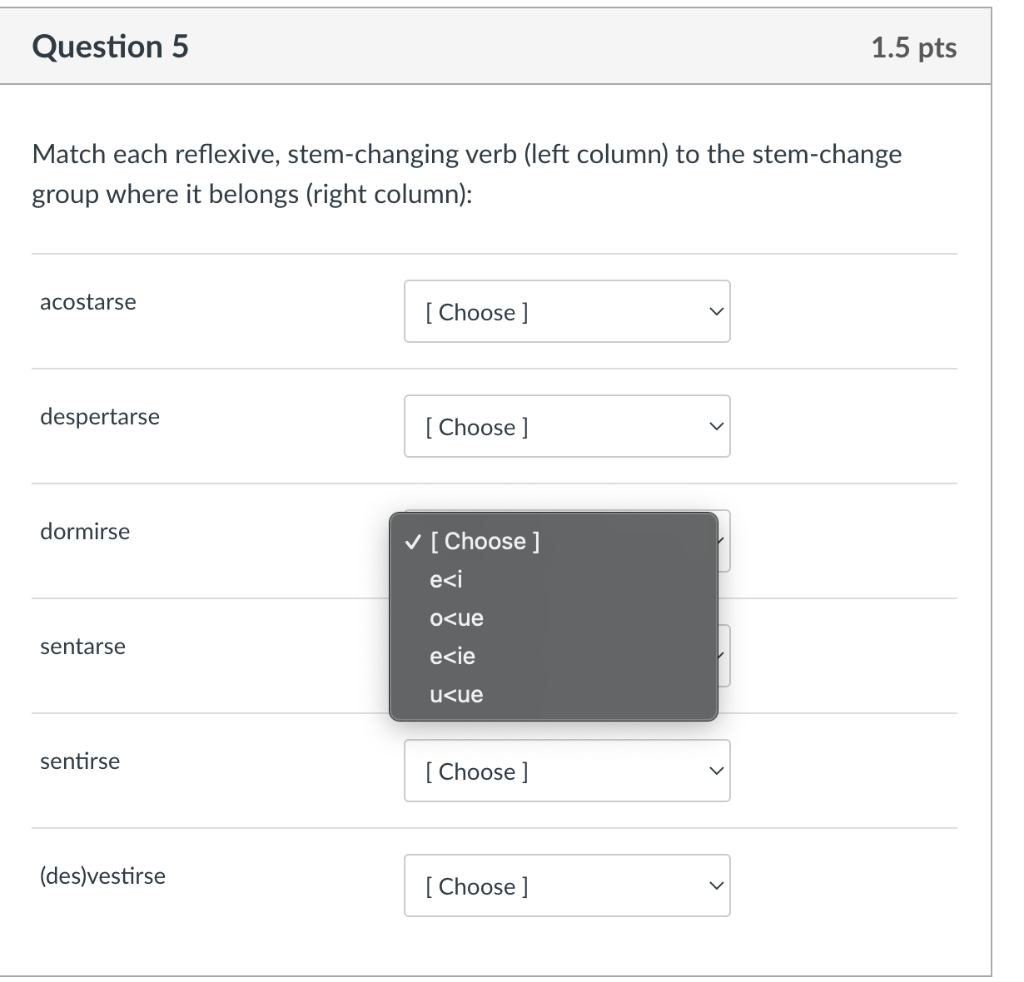
Task: Click the 1.5 pts score label
Action: (x=914, y=49)
